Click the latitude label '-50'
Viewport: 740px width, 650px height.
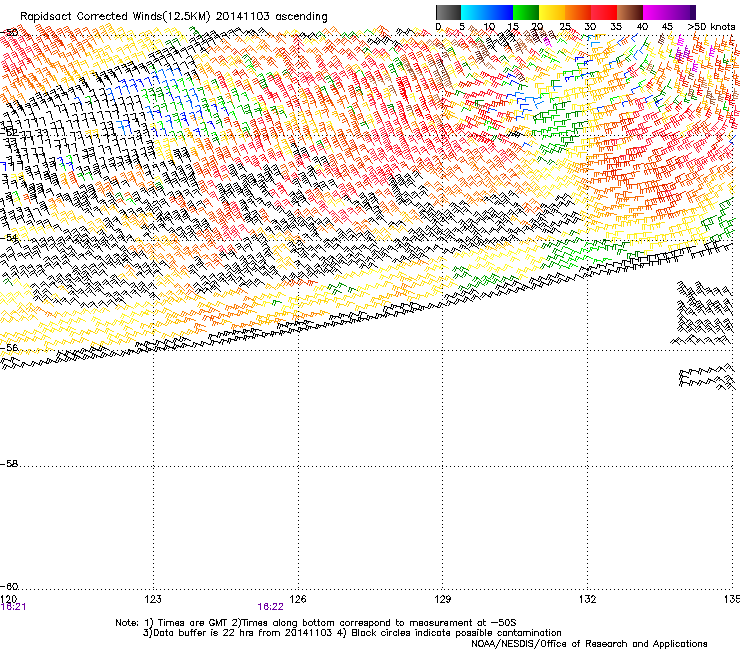(x=9, y=33)
